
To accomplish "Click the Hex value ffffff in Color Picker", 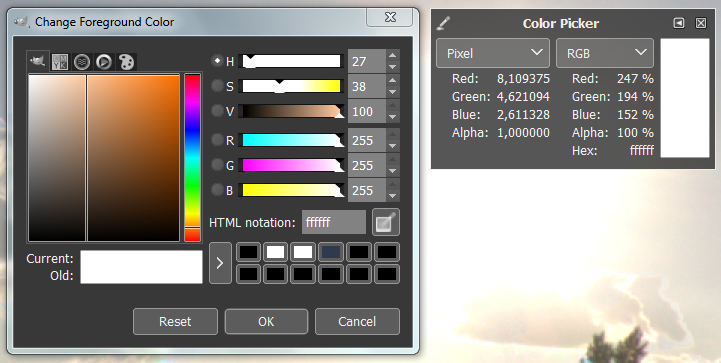I will 641,150.
